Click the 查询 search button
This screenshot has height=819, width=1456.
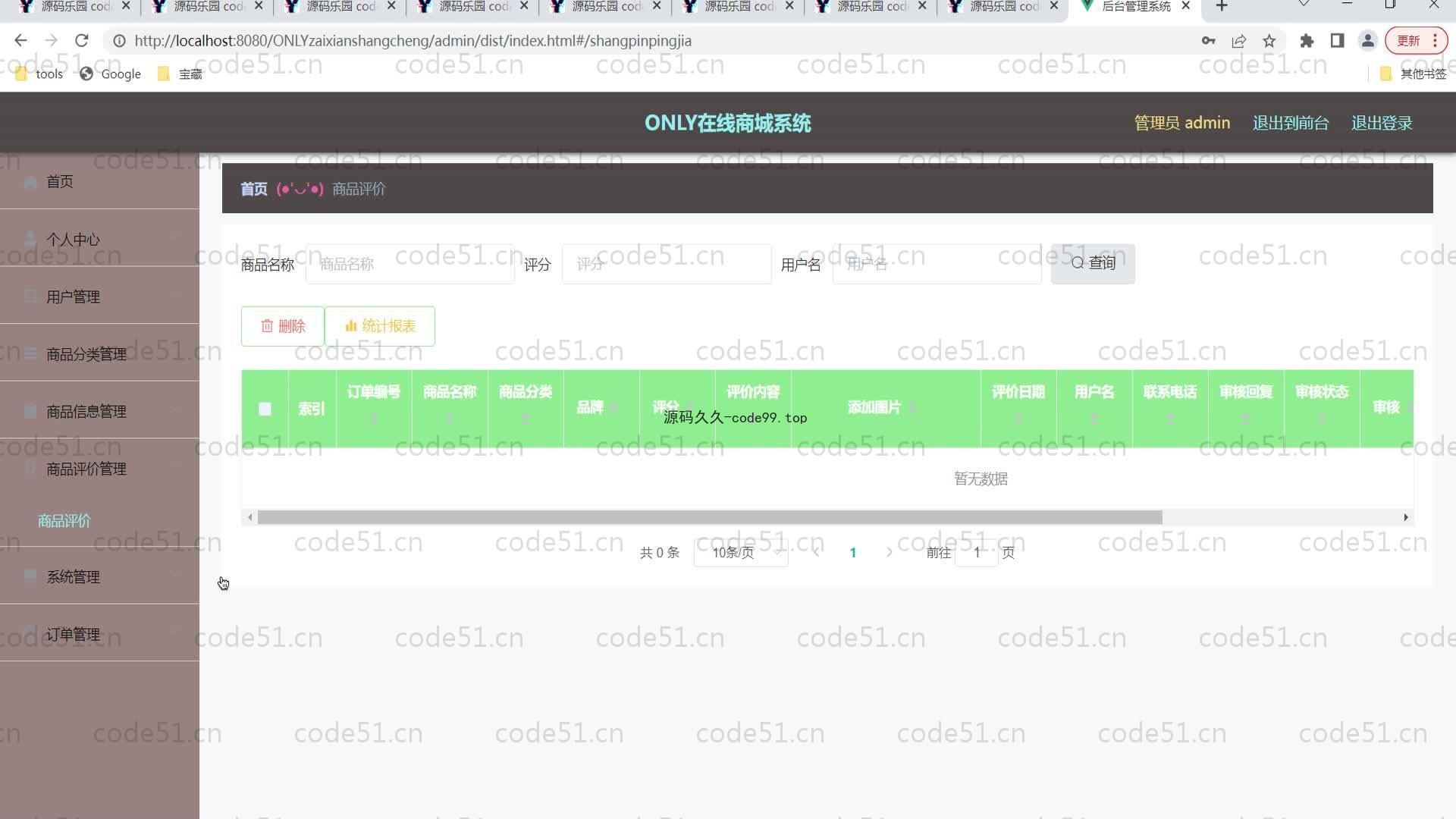(x=1093, y=264)
